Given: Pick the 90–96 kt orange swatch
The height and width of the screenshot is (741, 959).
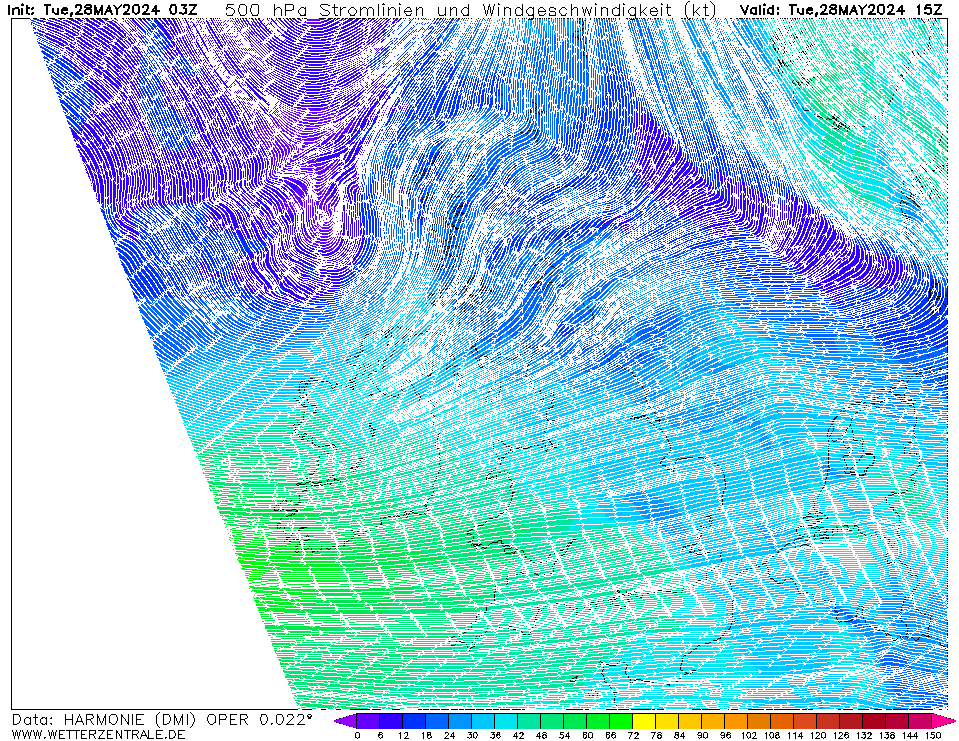Looking at the screenshot, I should coord(714,721).
